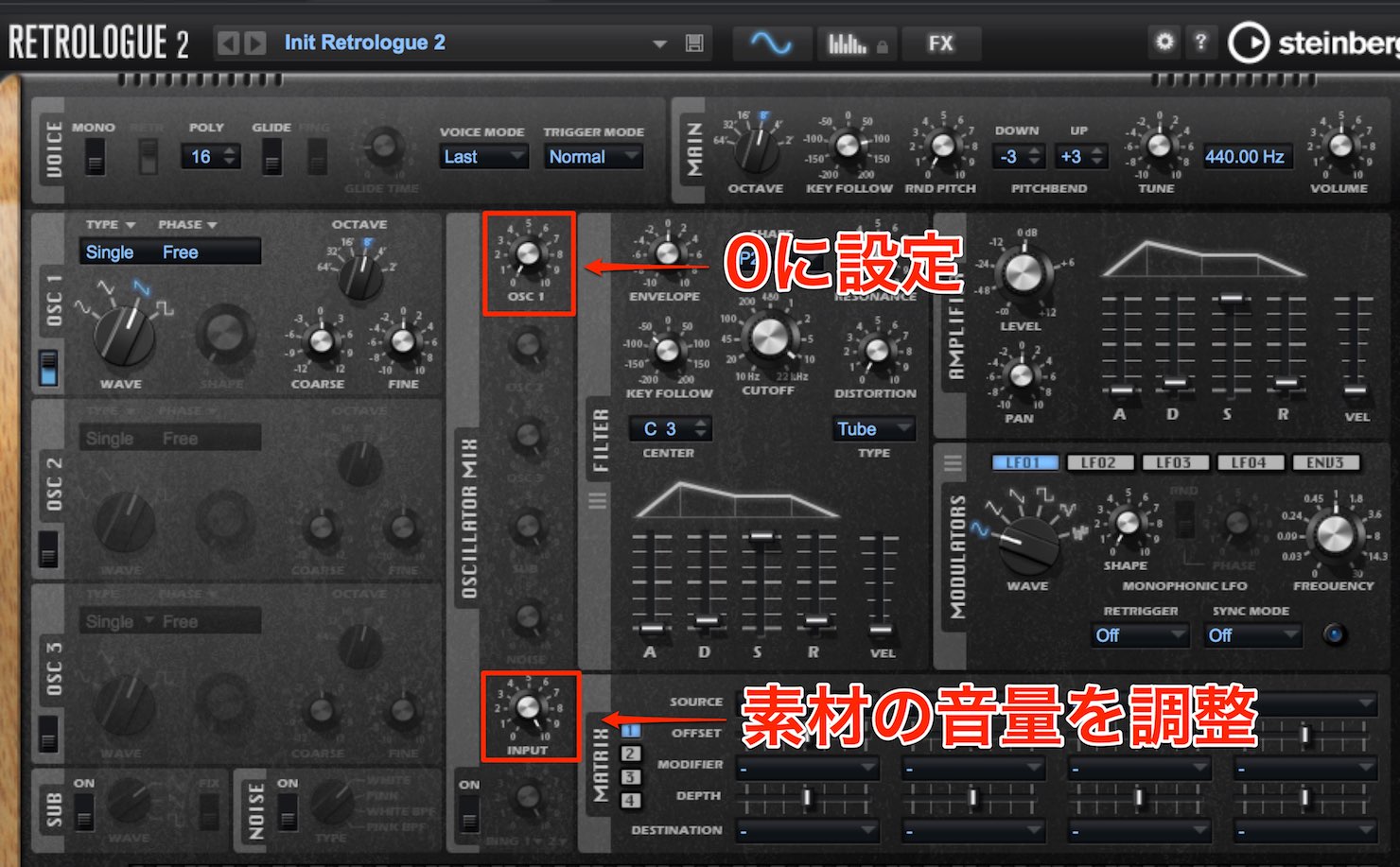The image size is (1400, 867).
Task: Open the synth page with the wave icon
Action: tap(771, 43)
